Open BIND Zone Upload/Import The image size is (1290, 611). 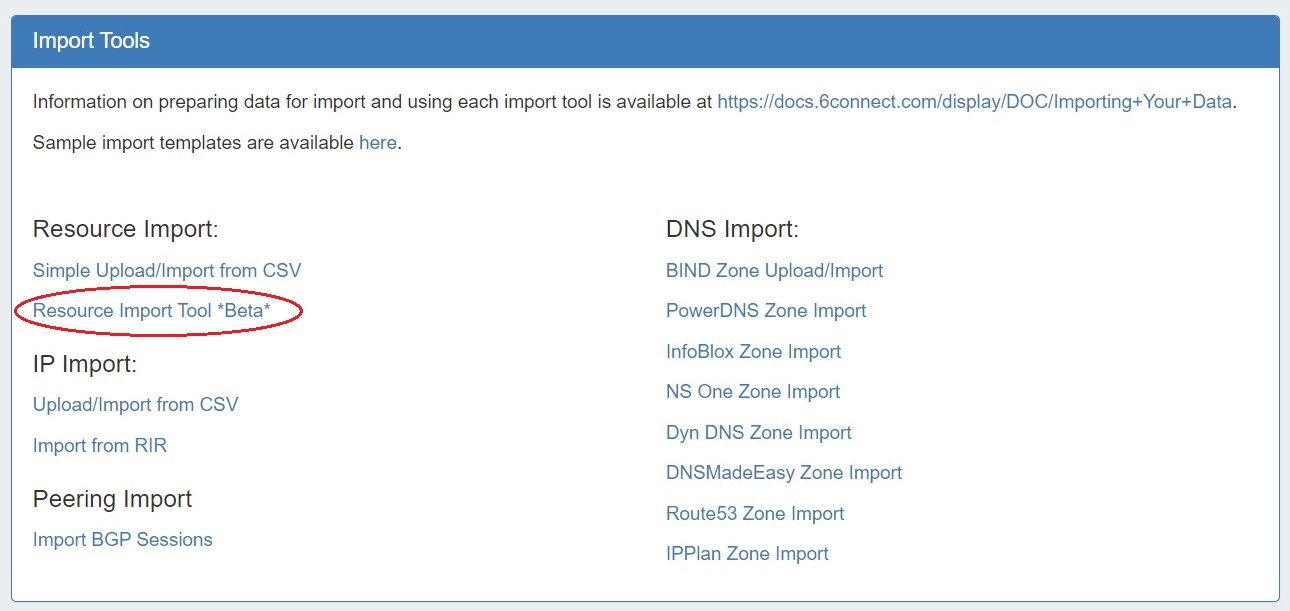click(774, 271)
